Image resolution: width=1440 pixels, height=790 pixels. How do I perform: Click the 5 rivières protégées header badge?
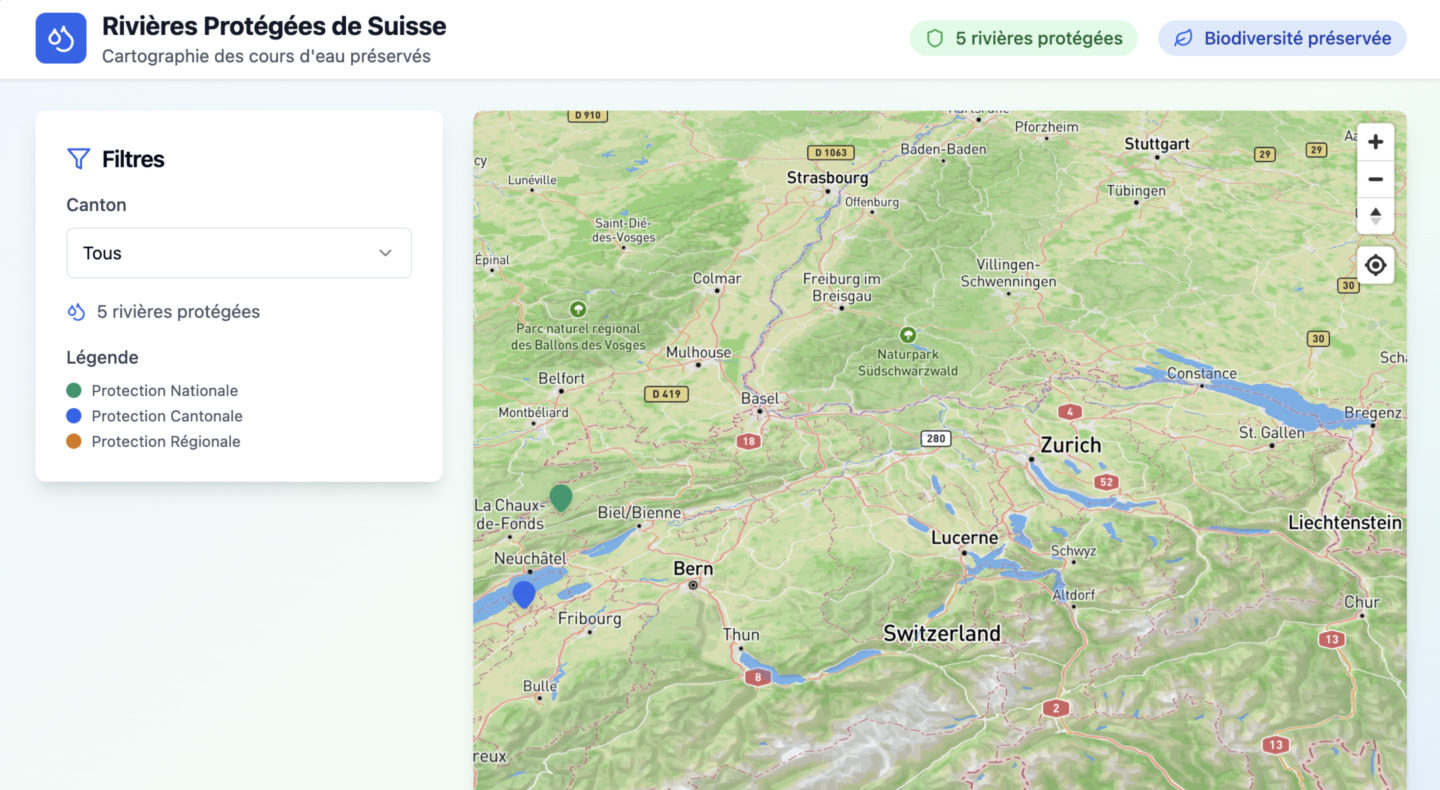pyautogui.click(x=1023, y=38)
